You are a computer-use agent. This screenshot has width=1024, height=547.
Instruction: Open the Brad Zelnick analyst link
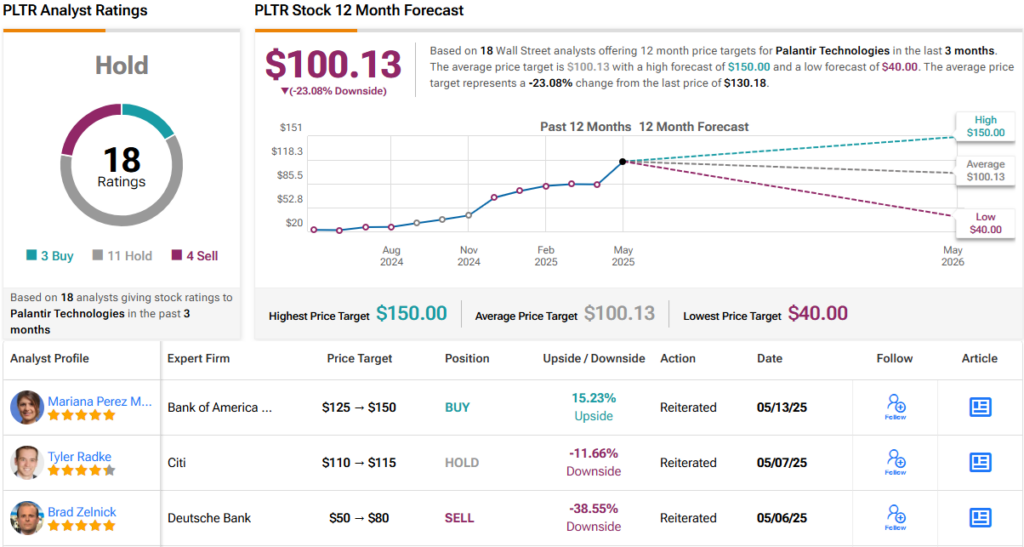click(x=82, y=512)
